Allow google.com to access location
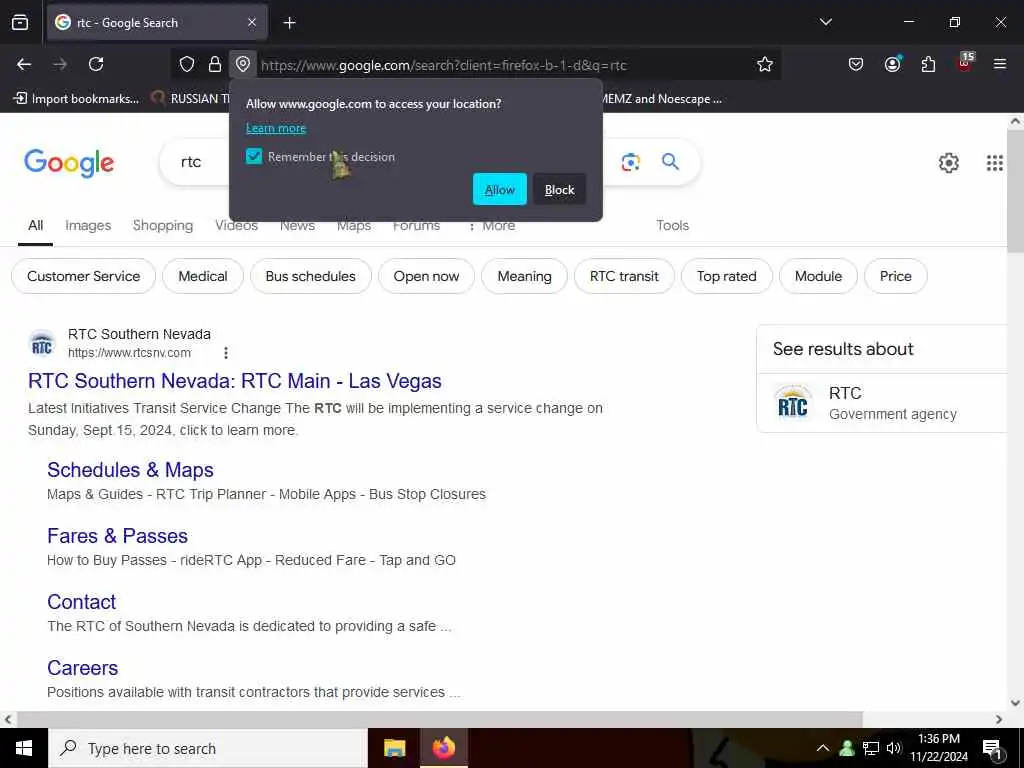The width and height of the screenshot is (1024, 768). pos(500,189)
